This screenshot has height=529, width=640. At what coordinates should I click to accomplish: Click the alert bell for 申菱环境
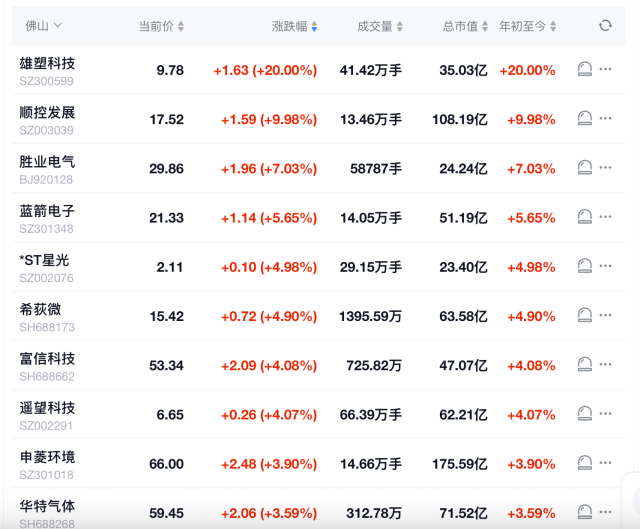(585, 463)
